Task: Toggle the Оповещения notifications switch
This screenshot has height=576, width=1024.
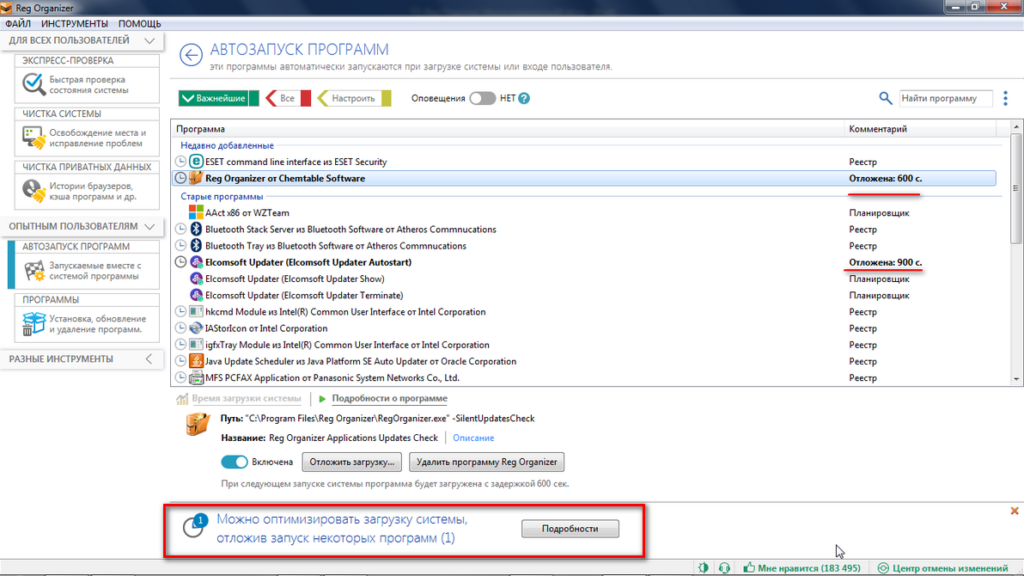Action: (x=482, y=98)
